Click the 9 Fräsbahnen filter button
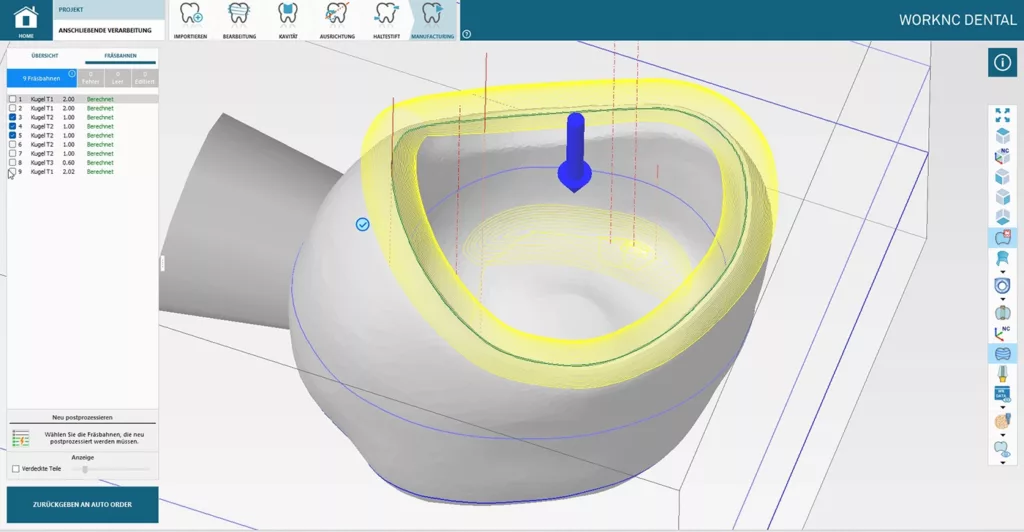The width and height of the screenshot is (1024, 532). tap(42, 78)
